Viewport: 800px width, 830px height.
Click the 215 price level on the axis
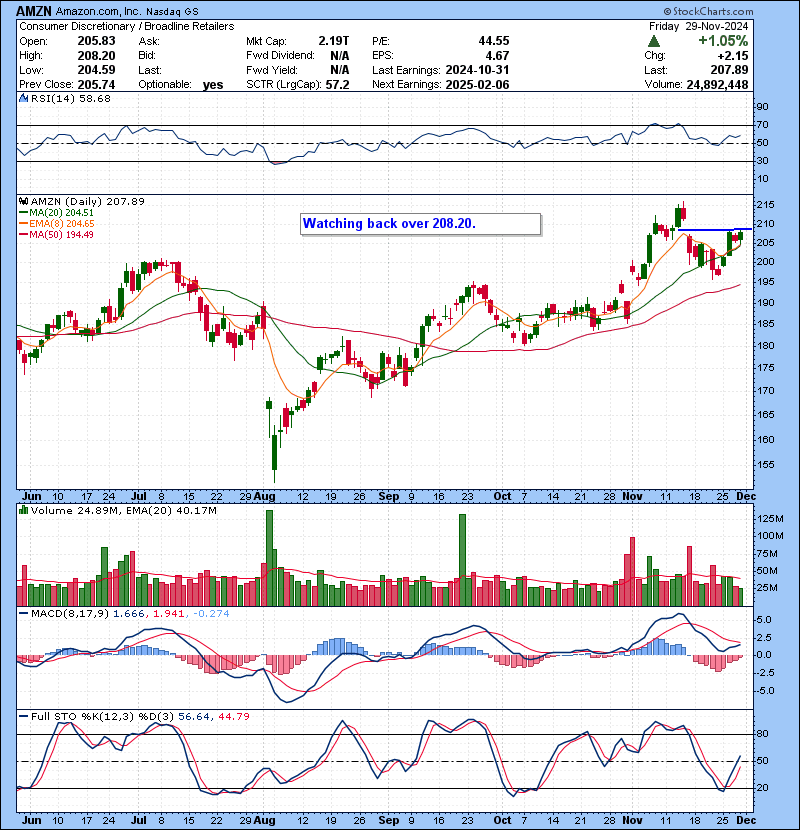click(766, 204)
